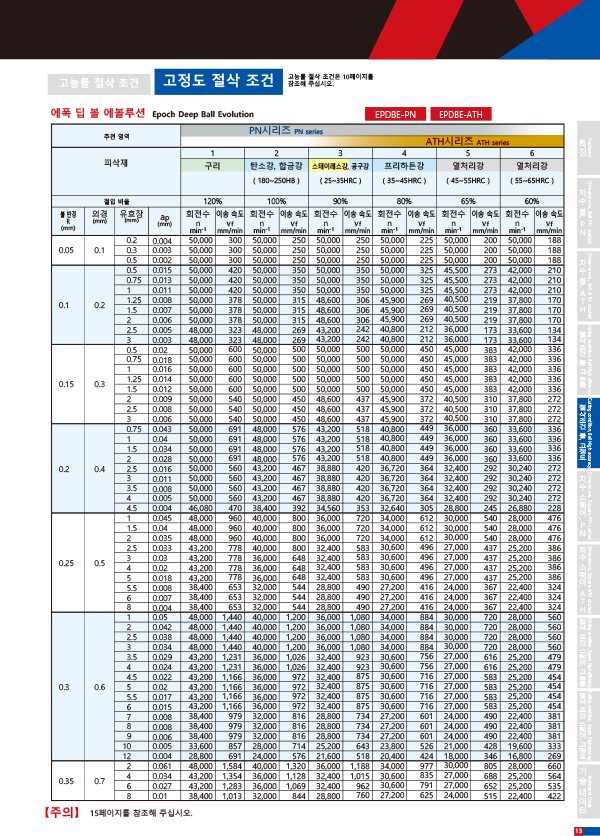Click the 15페이지를 참조해 주십시오 note
The width and height of the screenshot is (600, 836).
(x=141, y=813)
